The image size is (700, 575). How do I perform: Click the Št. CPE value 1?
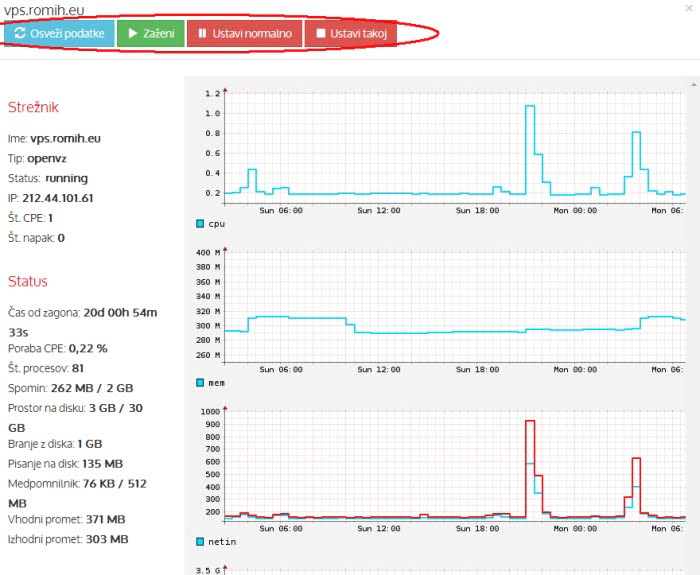(x=50, y=218)
